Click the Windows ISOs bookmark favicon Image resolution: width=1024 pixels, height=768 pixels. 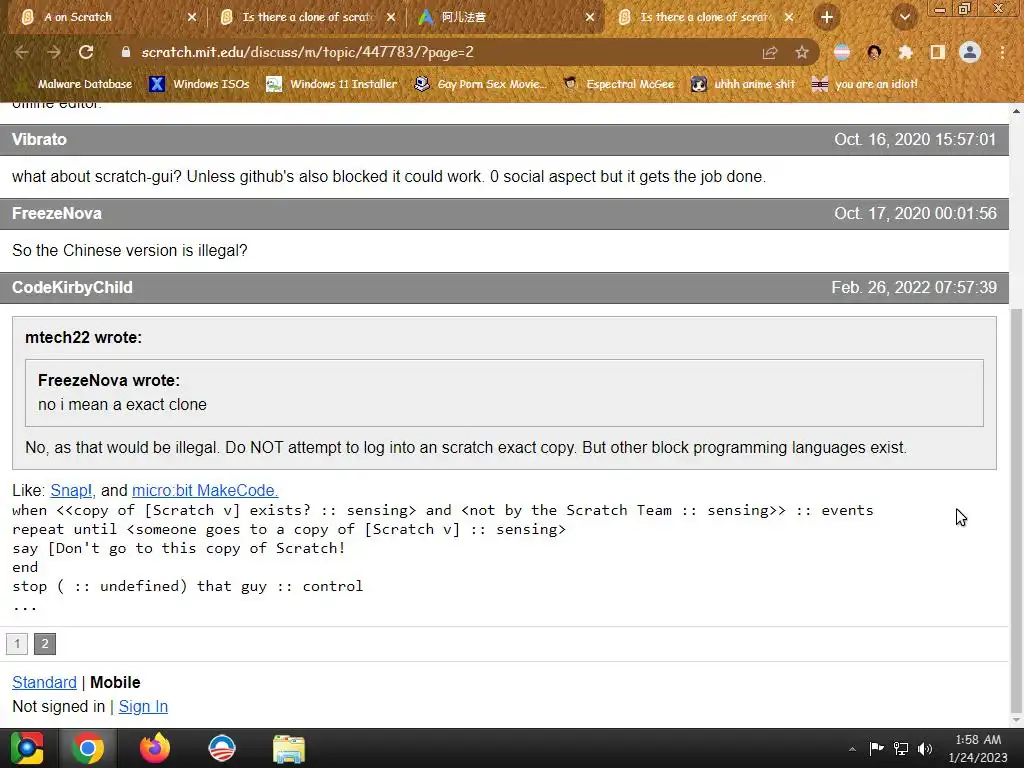[x=157, y=84]
